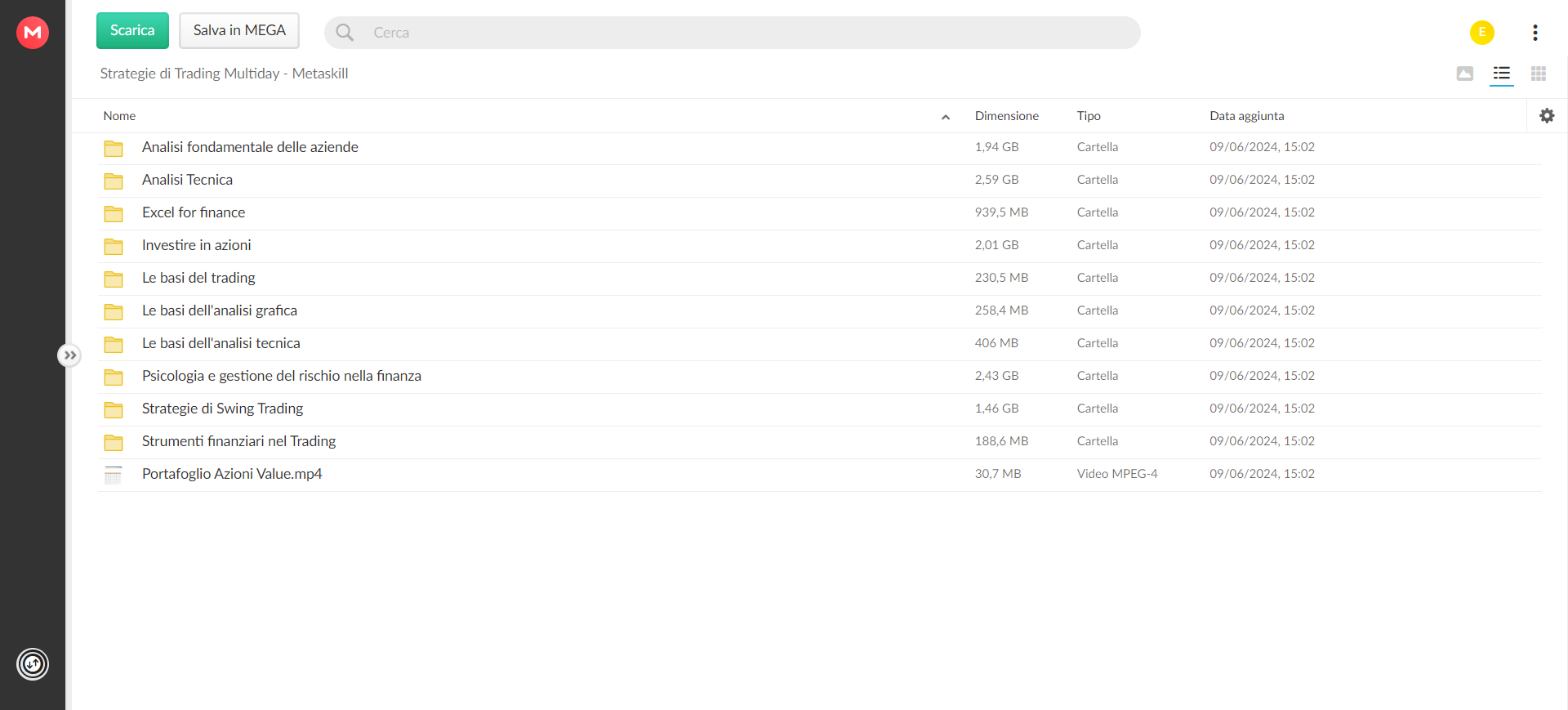The height and width of the screenshot is (710, 1568).
Task: Click the MEGA logo icon
Action: click(33, 33)
